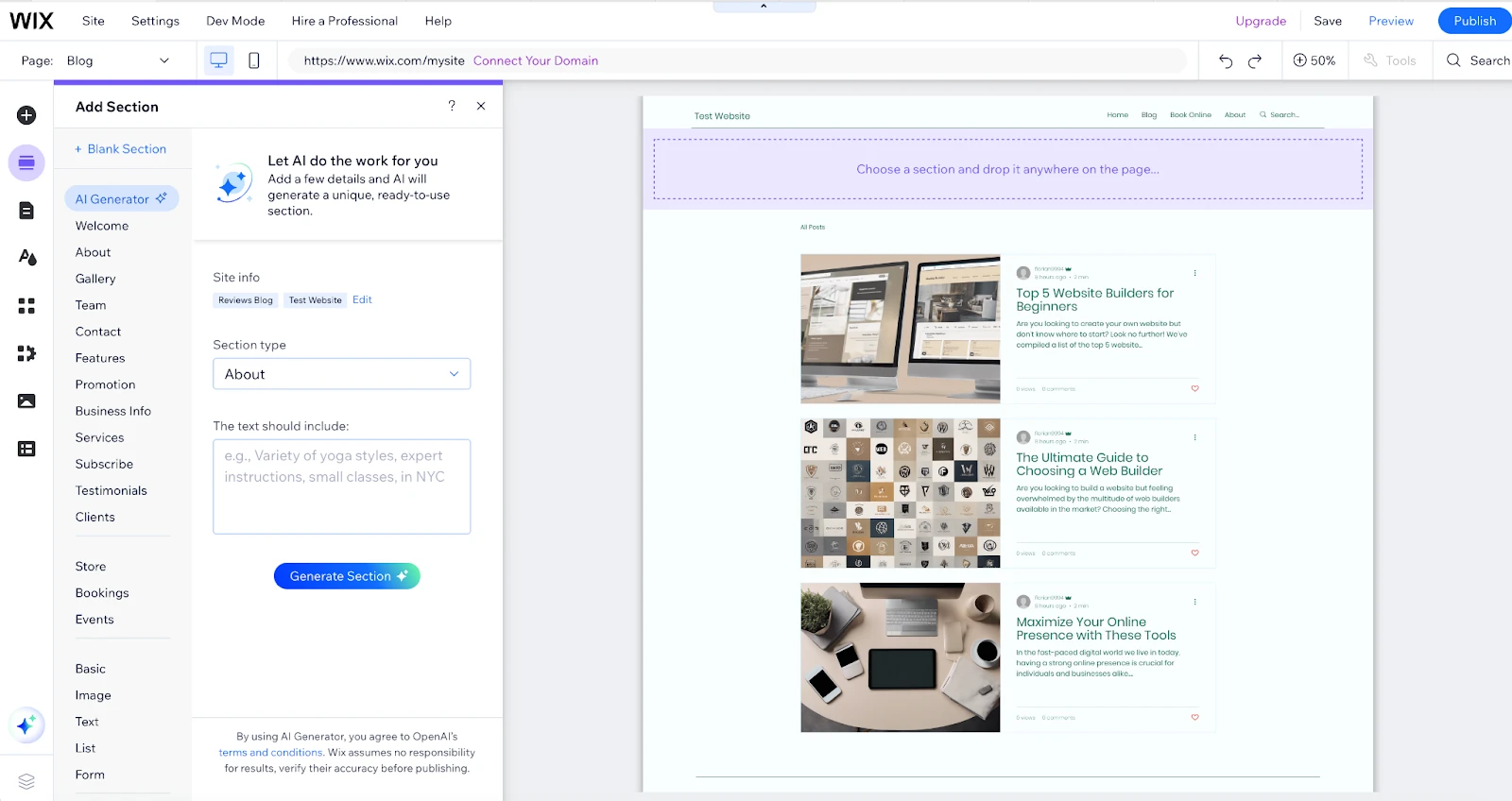Viewport: 1512px width, 801px height.
Task: Click the Test Website site info tag
Action: 316,300
